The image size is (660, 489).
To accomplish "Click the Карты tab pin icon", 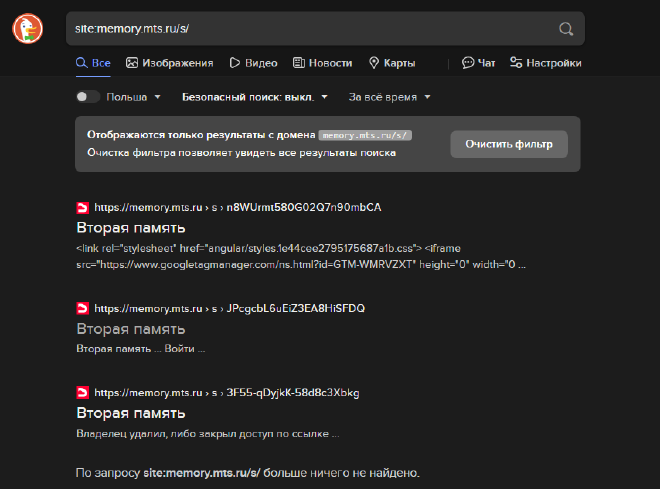I will tap(374, 63).
